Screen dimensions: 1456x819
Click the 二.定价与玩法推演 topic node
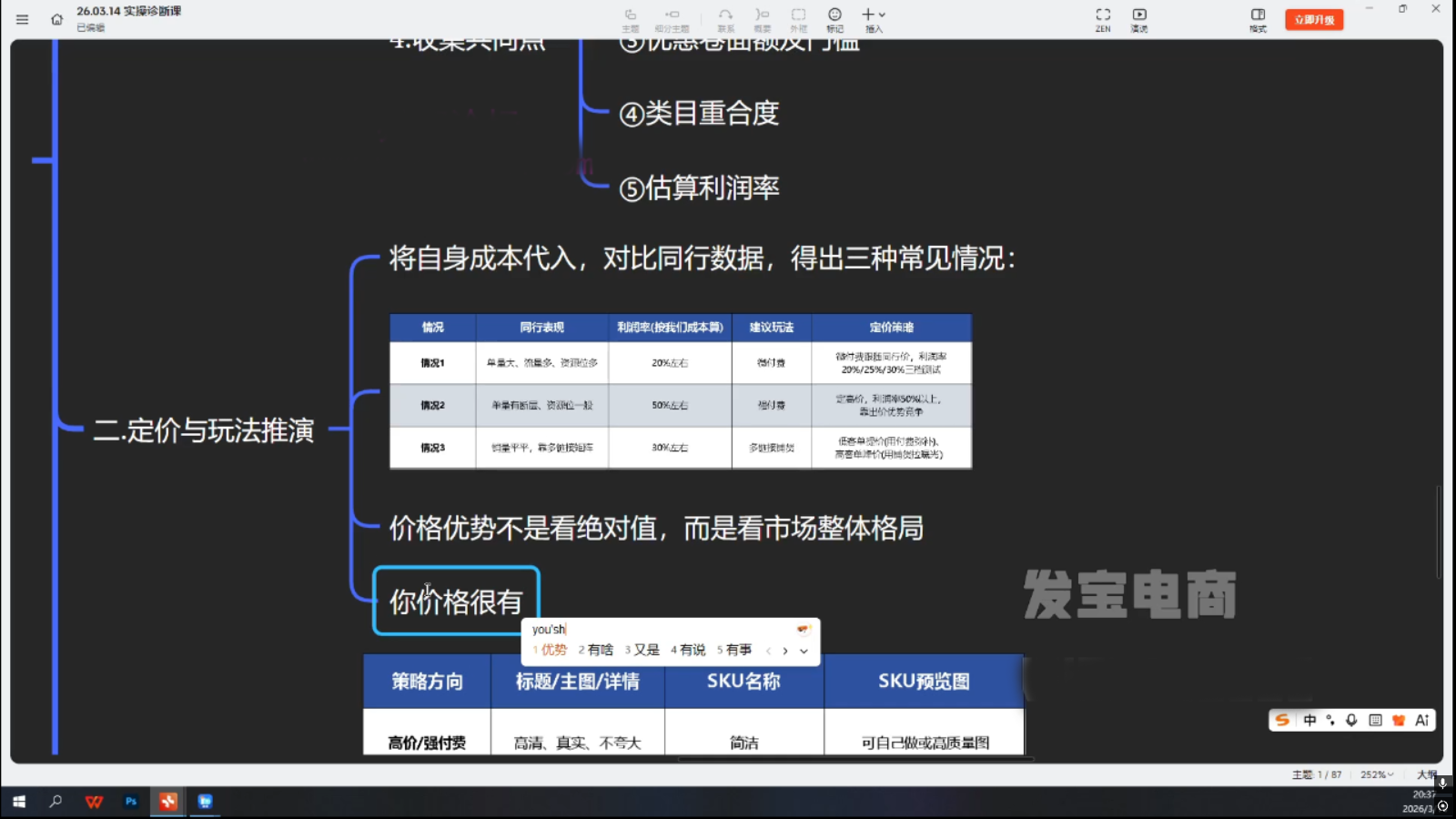tap(204, 430)
